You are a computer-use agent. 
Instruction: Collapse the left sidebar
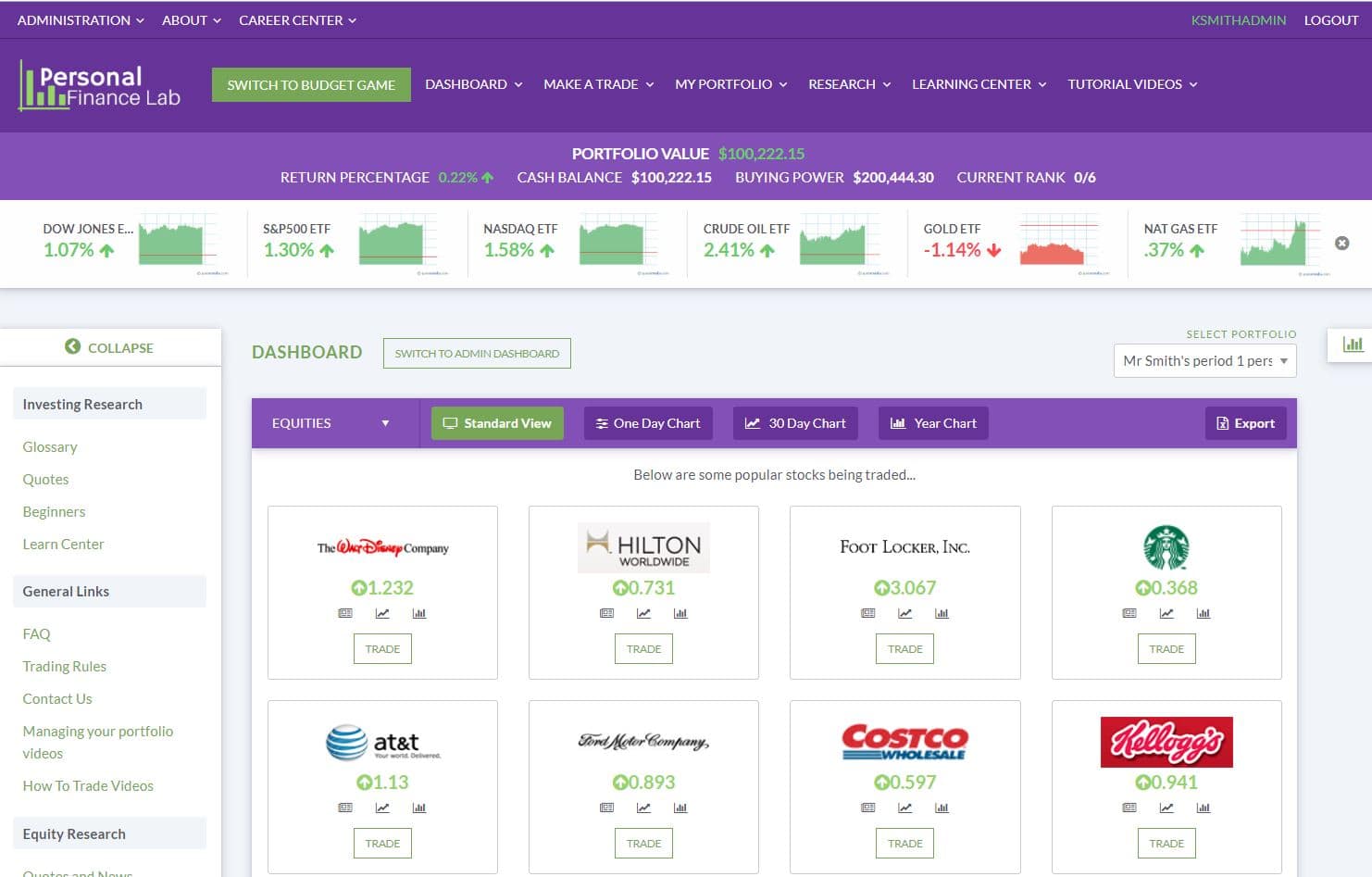[x=109, y=347]
